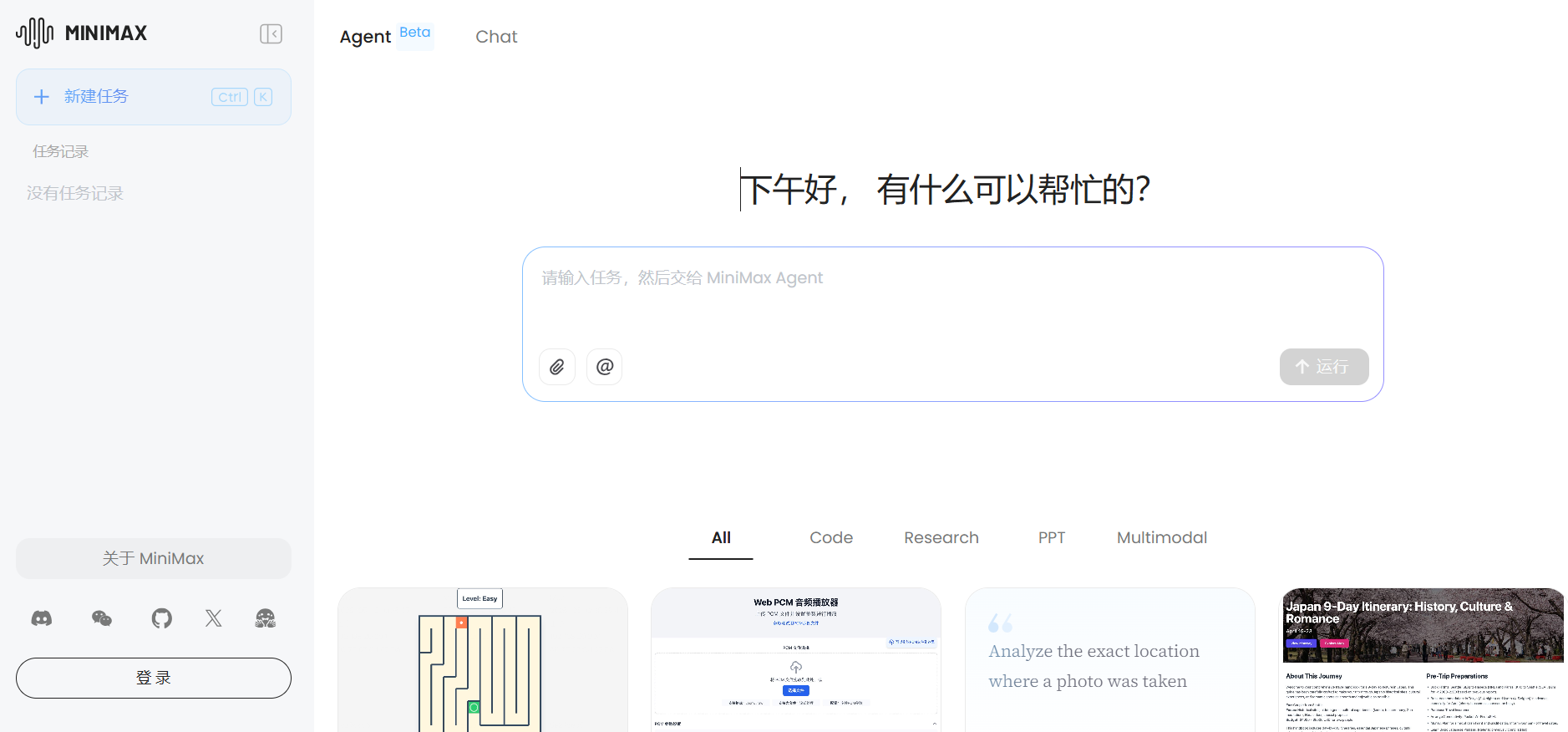The image size is (1568, 732).
Task: Select the Research category tab
Action: click(x=941, y=537)
